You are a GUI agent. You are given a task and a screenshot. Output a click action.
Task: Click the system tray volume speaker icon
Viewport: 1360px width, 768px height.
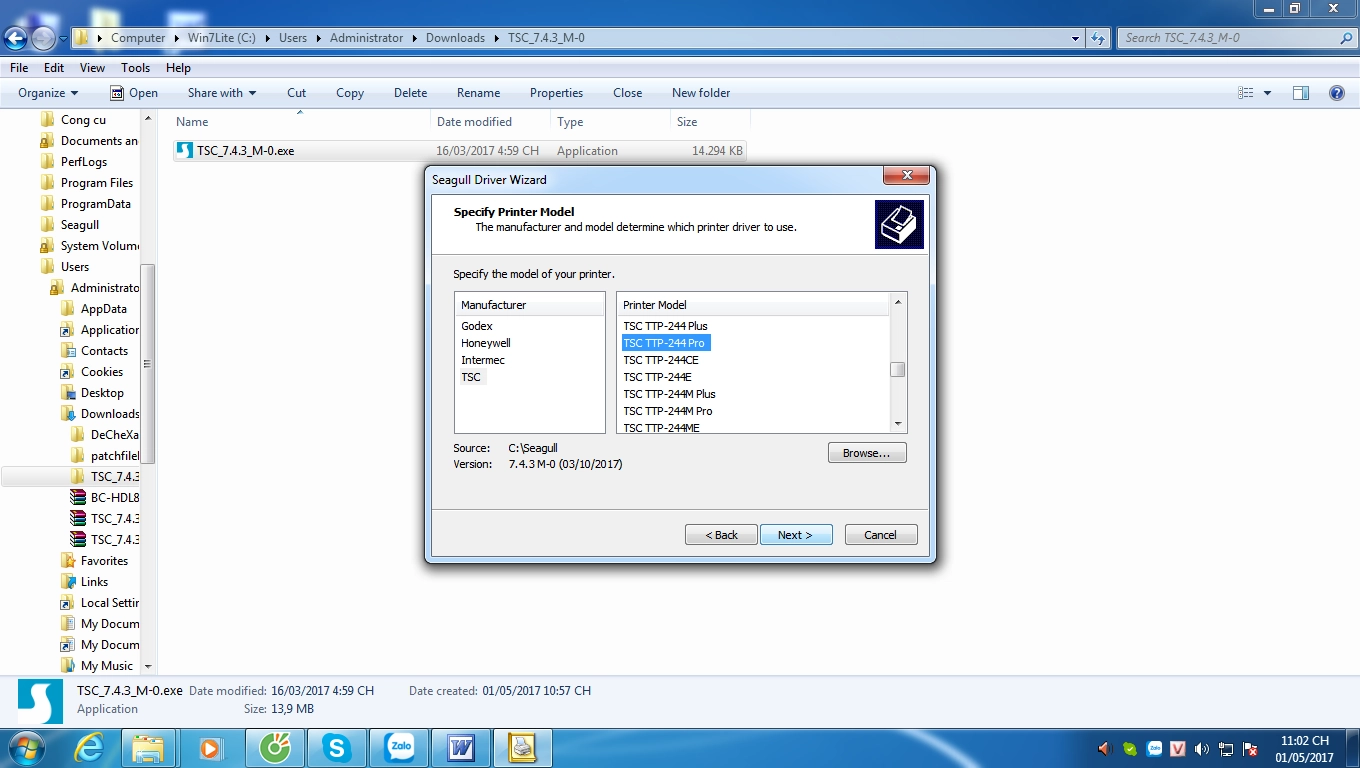1201,748
